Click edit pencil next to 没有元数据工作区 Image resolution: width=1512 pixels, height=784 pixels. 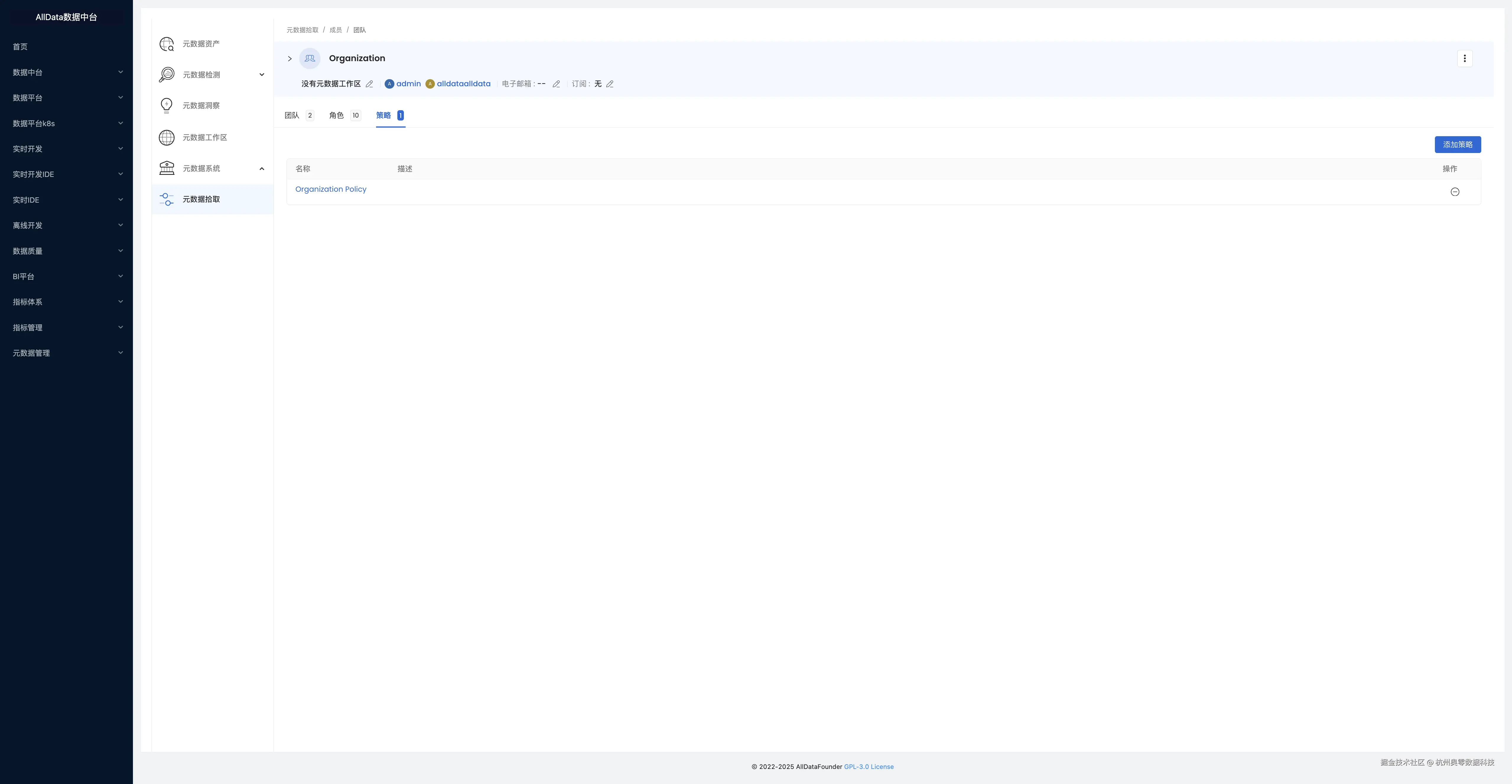(369, 84)
